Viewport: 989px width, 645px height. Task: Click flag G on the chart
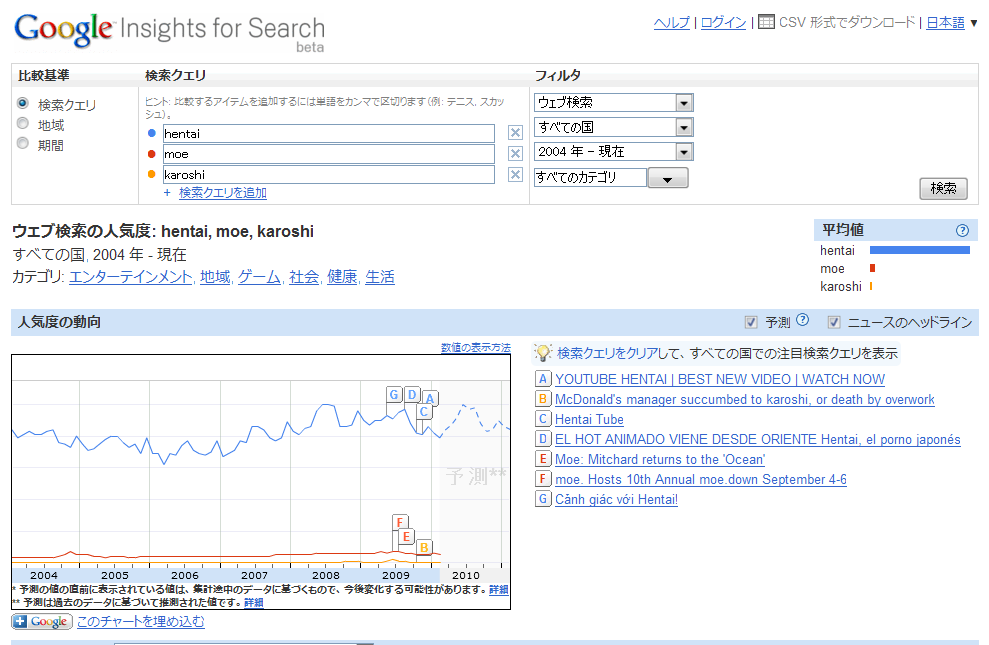click(394, 395)
